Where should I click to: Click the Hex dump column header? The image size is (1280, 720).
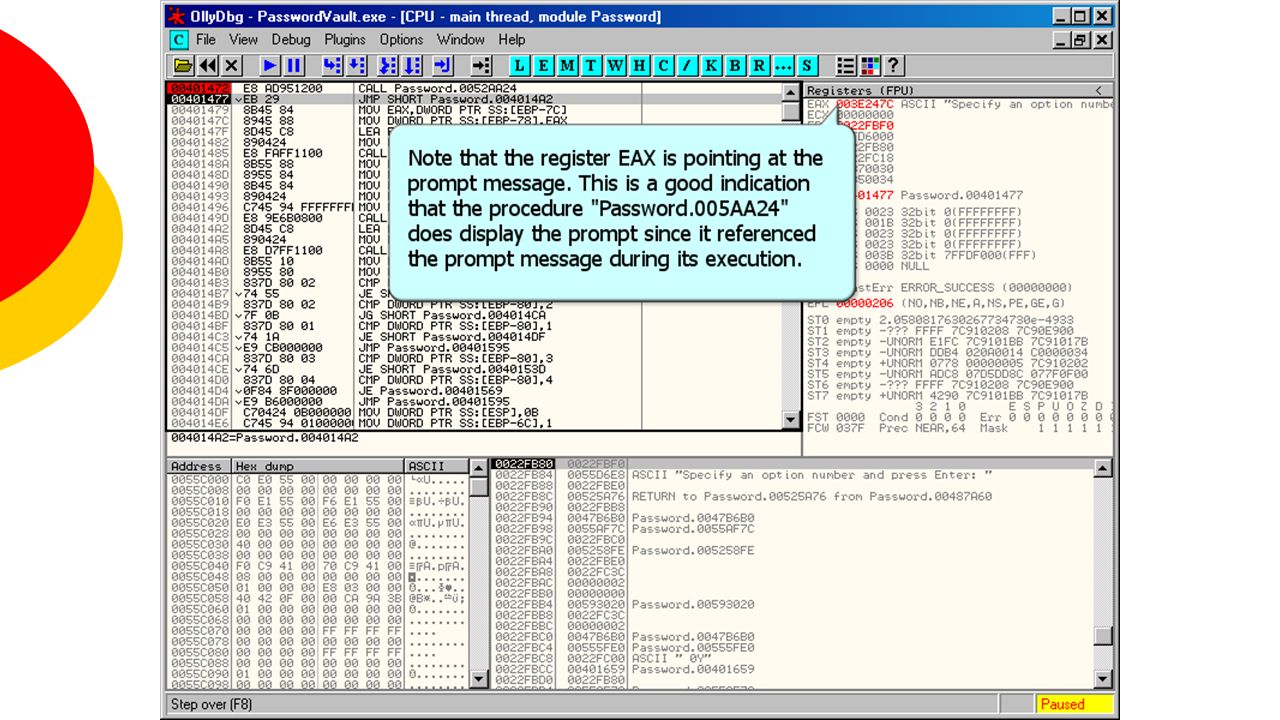tap(318, 466)
